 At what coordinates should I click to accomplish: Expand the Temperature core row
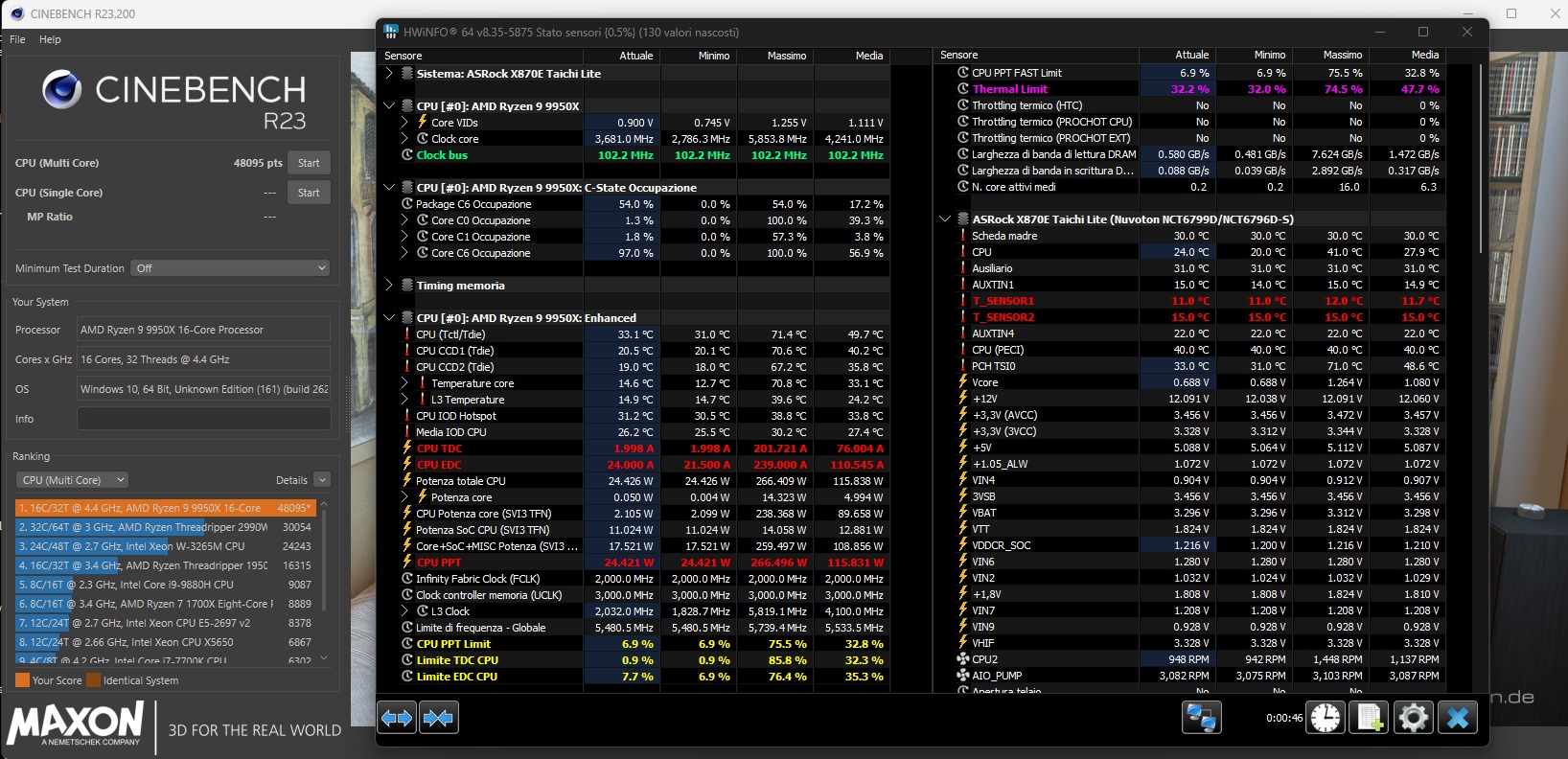pos(404,382)
